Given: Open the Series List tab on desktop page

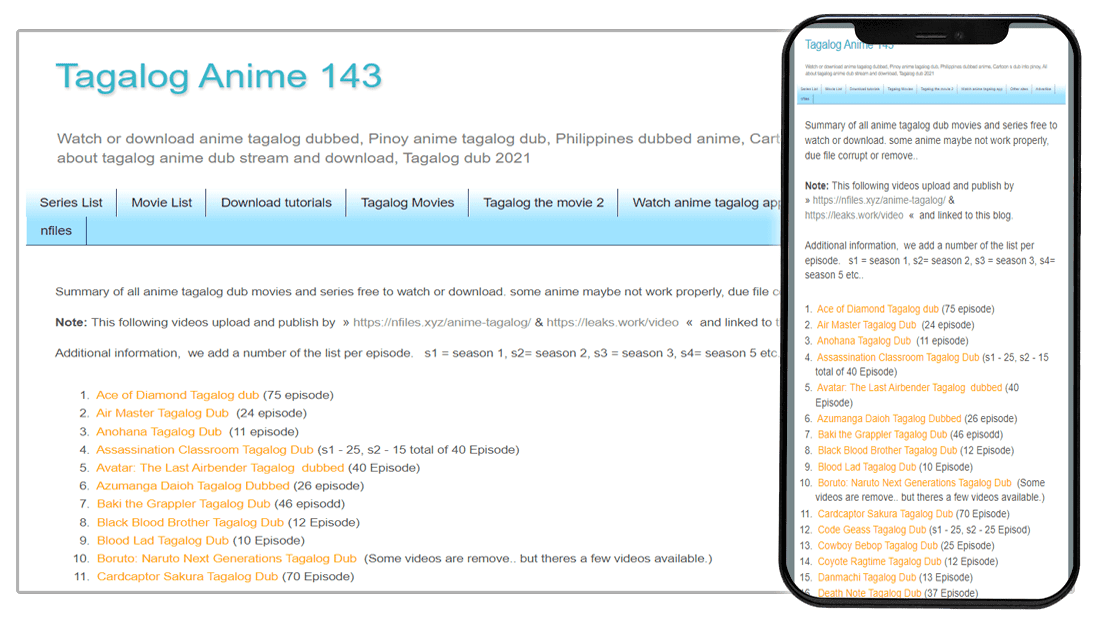Looking at the screenshot, I should point(71,202).
